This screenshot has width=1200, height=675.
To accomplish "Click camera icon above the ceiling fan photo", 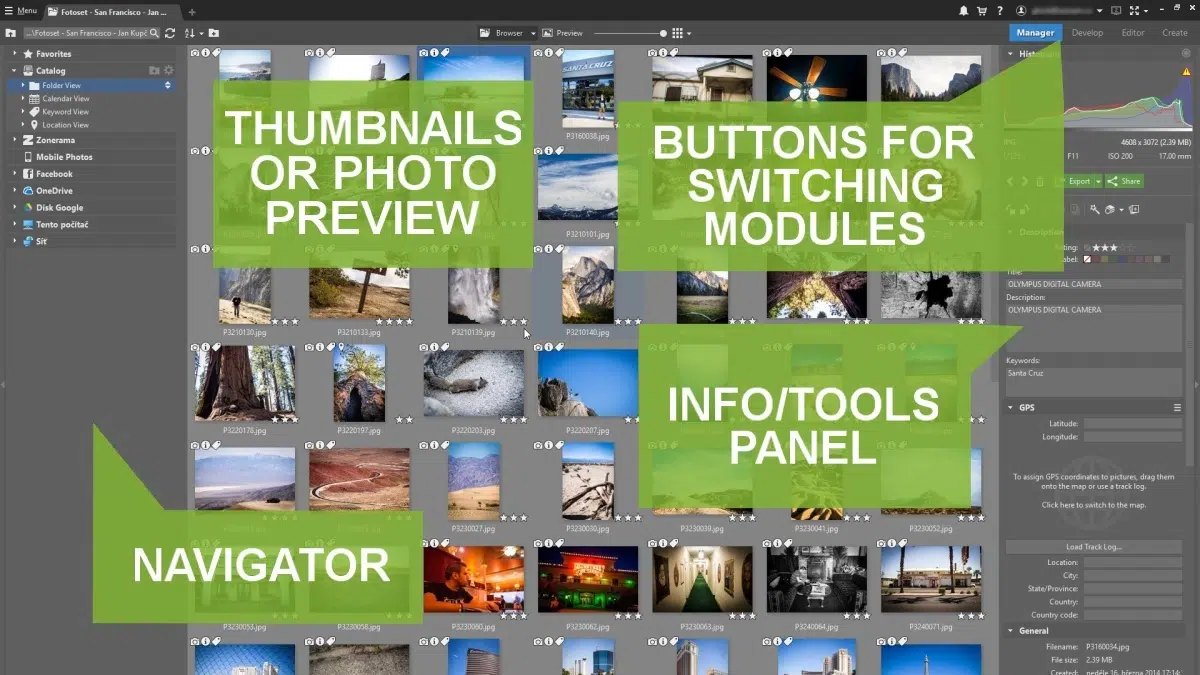I will pyautogui.click(x=767, y=52).
